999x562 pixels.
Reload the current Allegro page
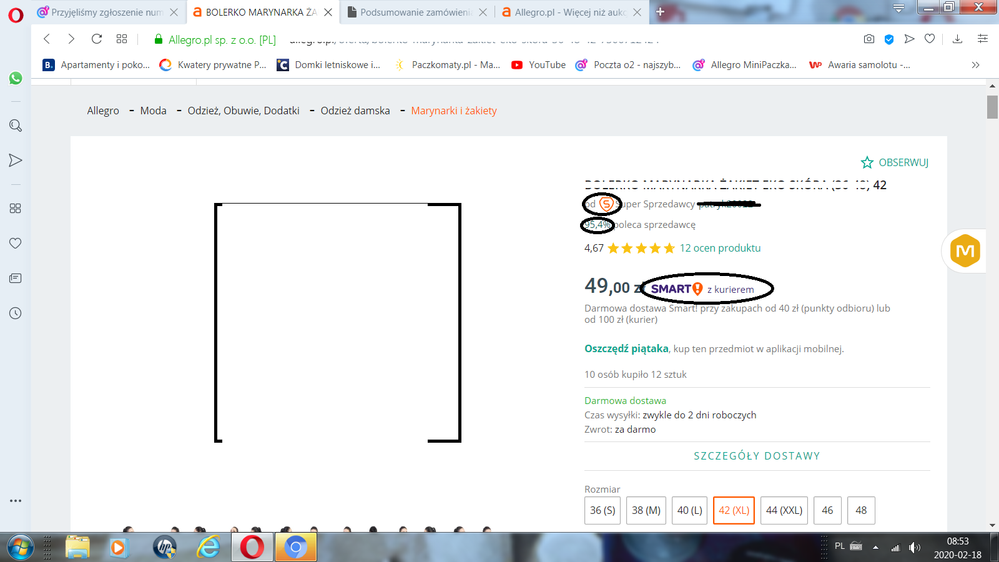96,39
